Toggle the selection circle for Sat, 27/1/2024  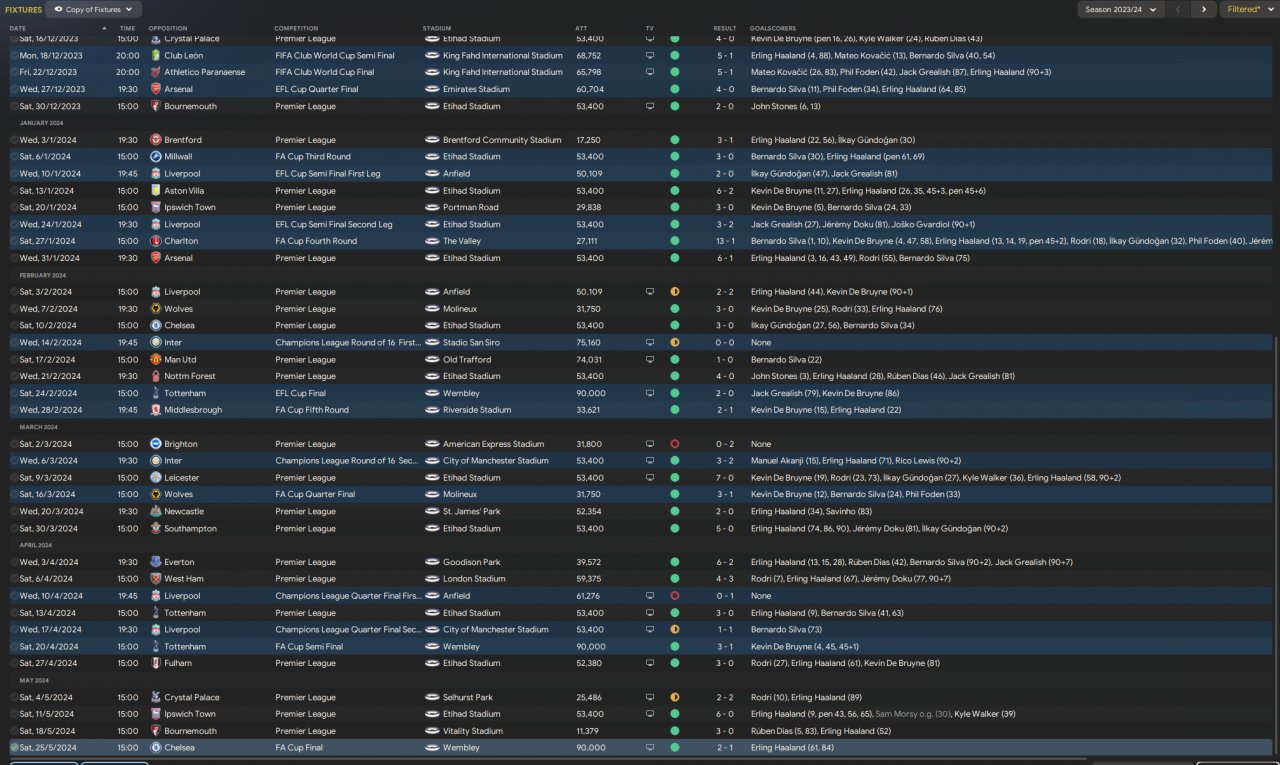[x=14, y=241]
